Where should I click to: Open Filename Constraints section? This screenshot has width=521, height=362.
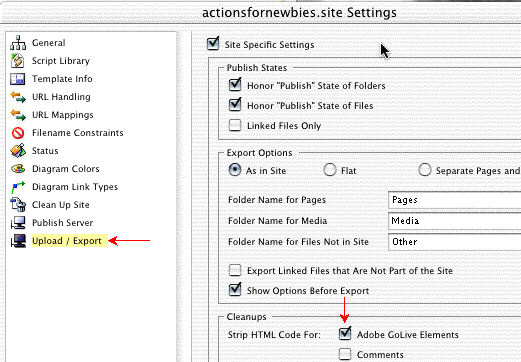(x=78, y=133)
